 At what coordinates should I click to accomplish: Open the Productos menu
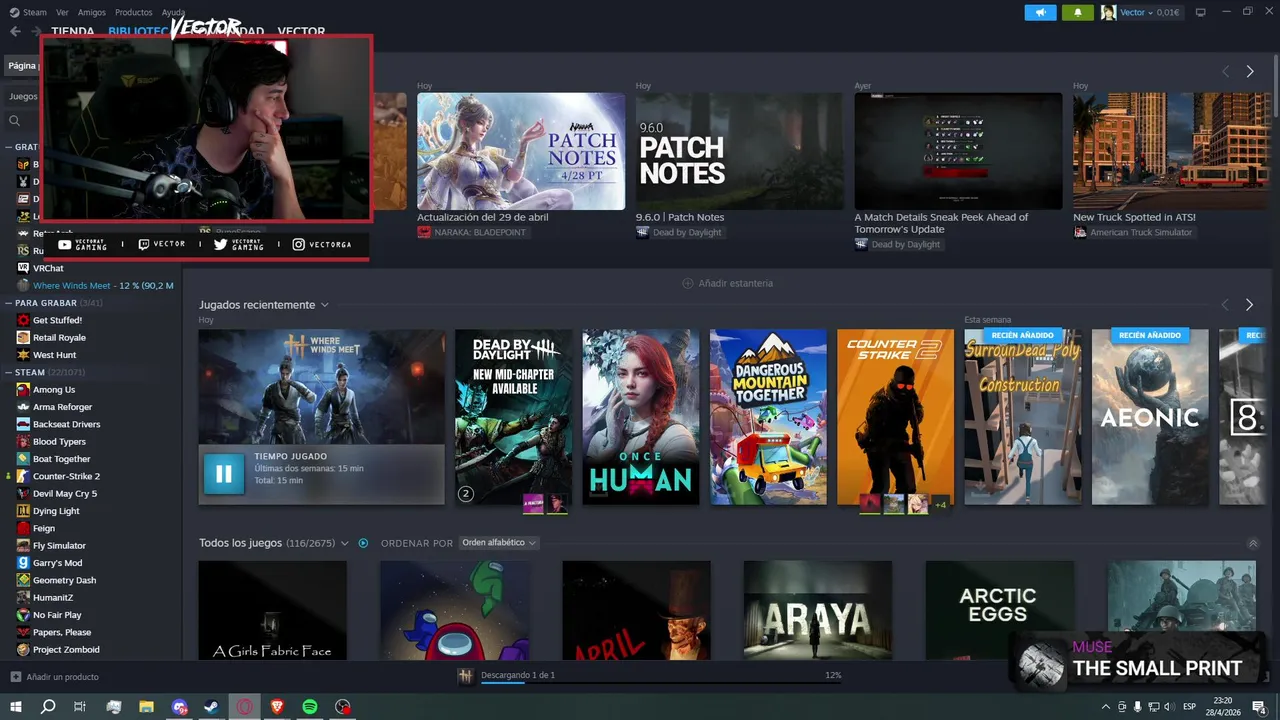[x=134, y=12]
